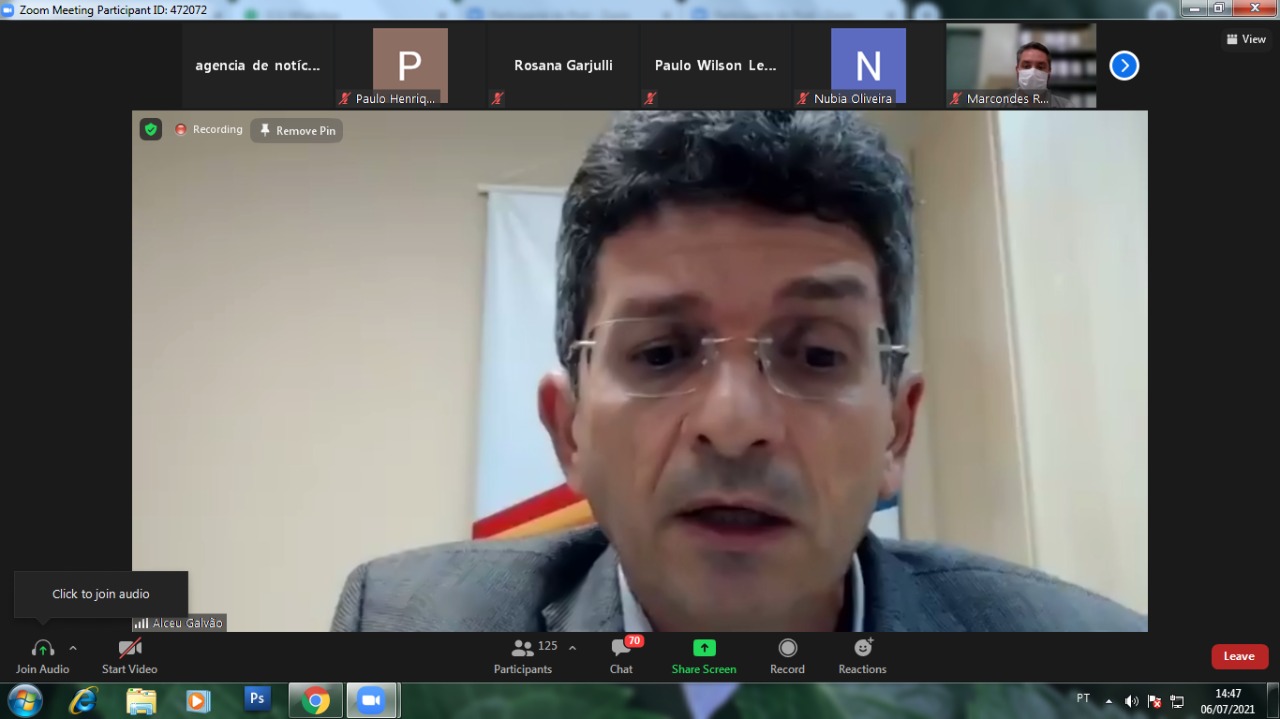
Task: Open the Chat panel with 70 unread
Action: [621, 648]
